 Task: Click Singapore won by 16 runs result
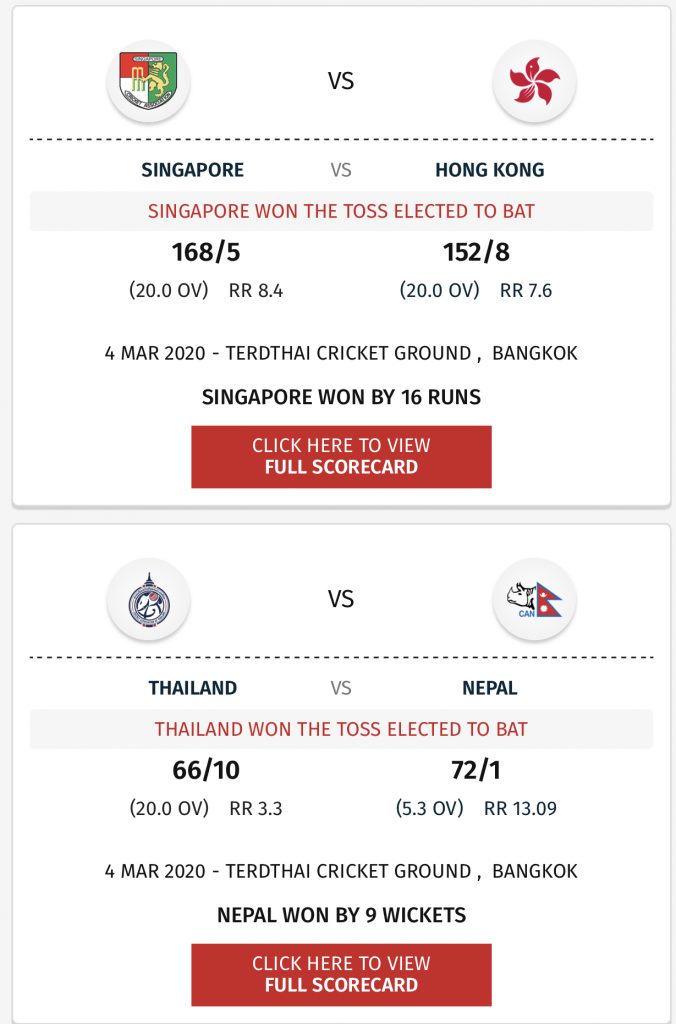(341, 397)
